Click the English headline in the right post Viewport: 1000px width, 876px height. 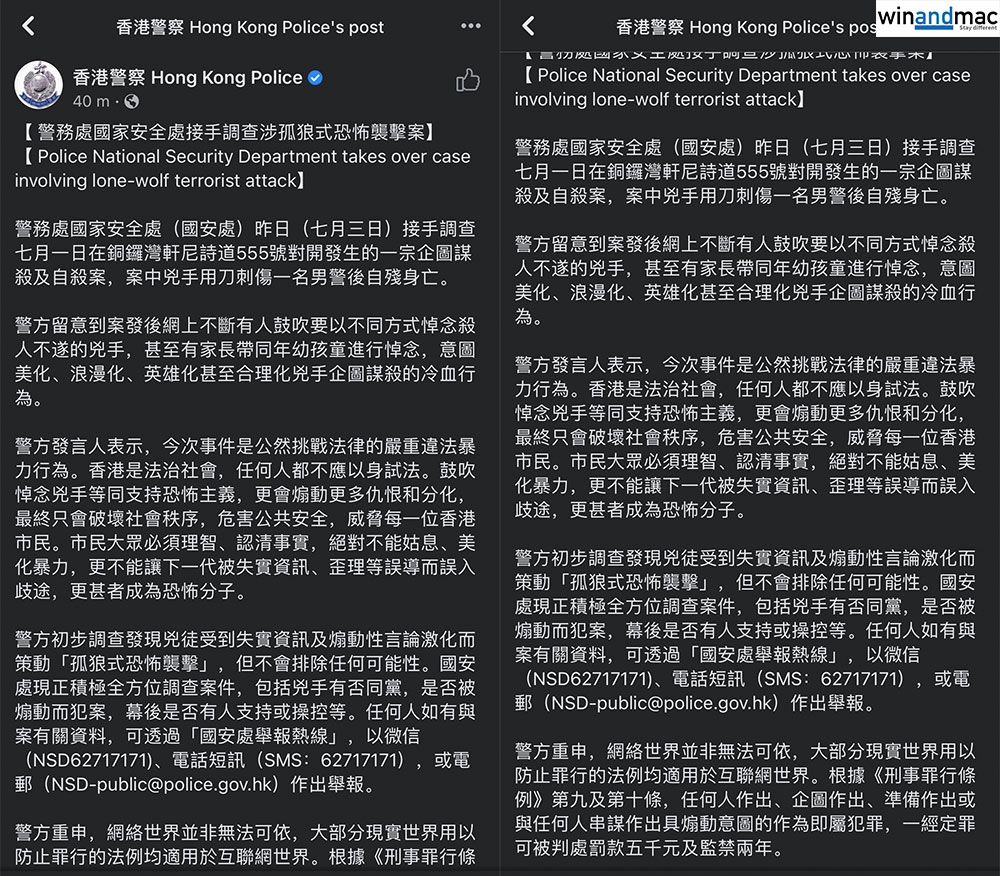coord(742,87)
